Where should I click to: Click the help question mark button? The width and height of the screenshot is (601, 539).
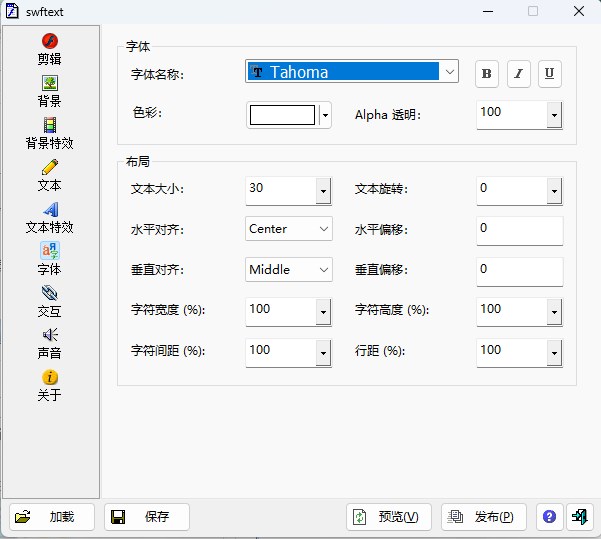[x=549, y=517]
